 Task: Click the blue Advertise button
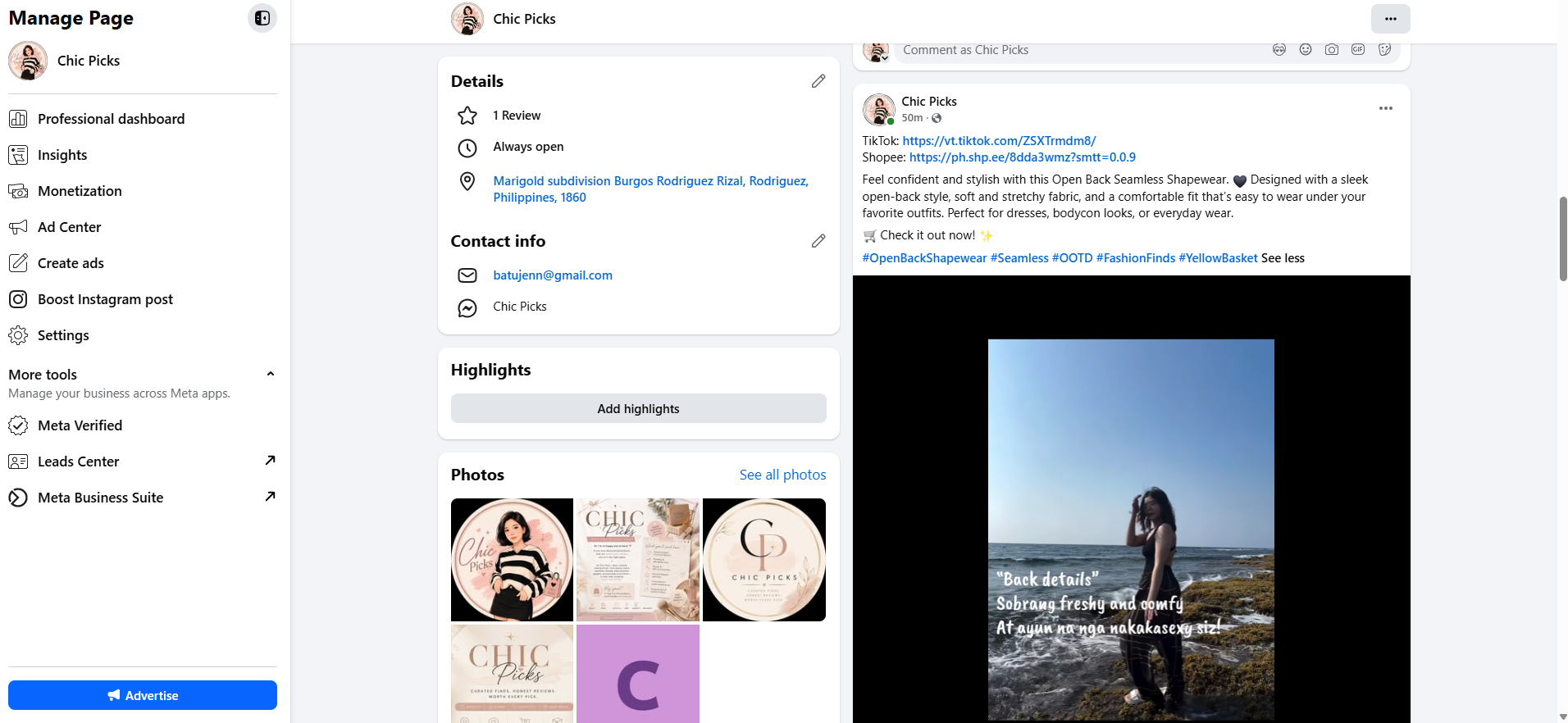[143, 695]
